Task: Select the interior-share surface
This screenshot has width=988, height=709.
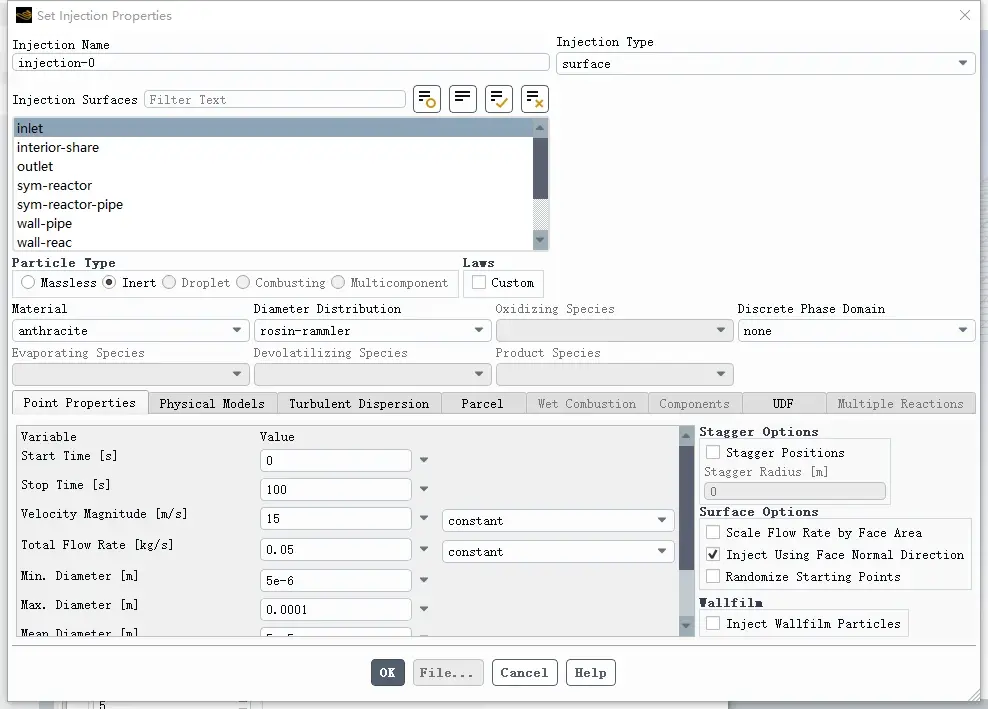Action: pos(273,147)
